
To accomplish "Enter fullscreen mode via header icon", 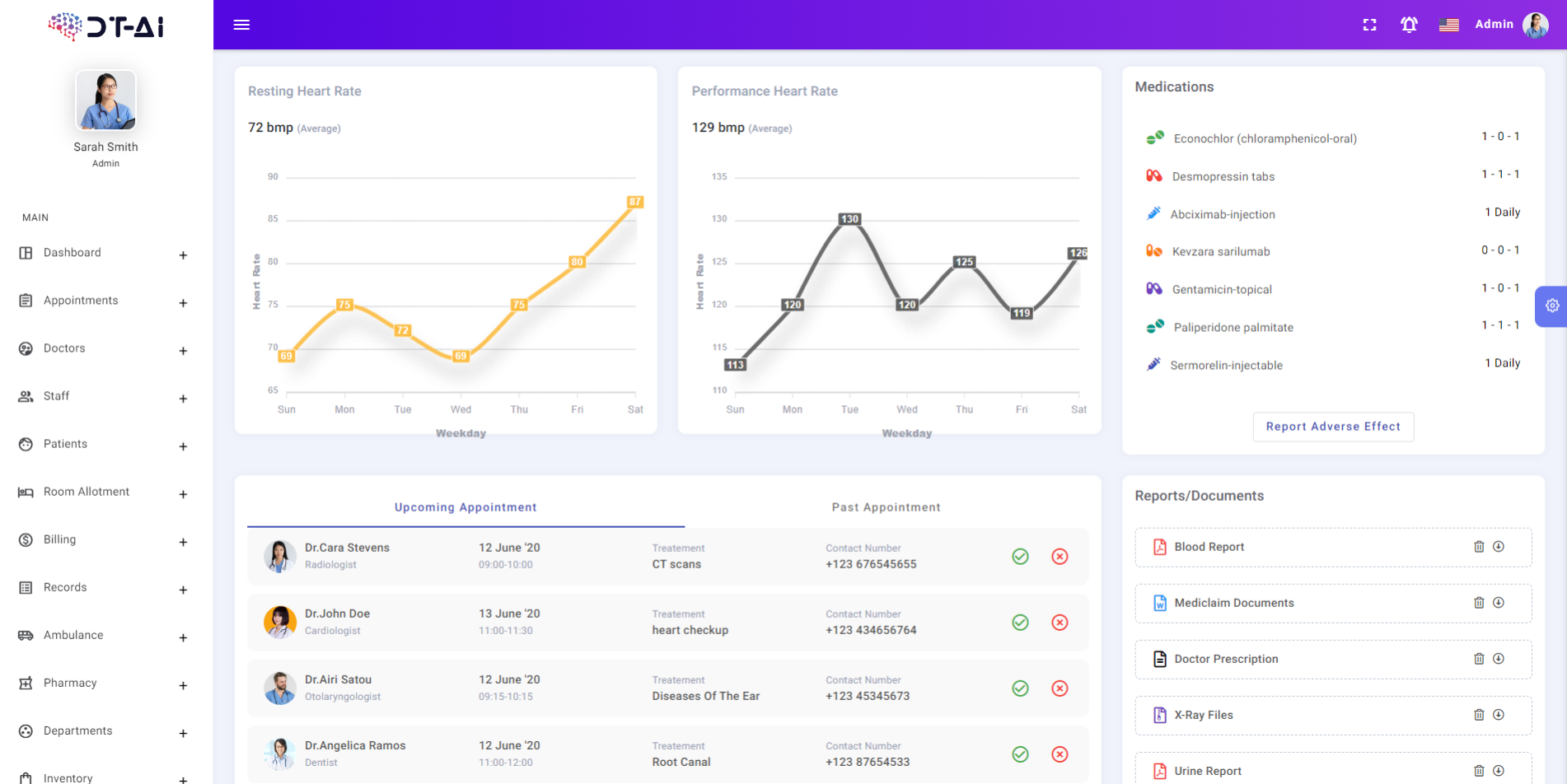I will pos(1369,25).
